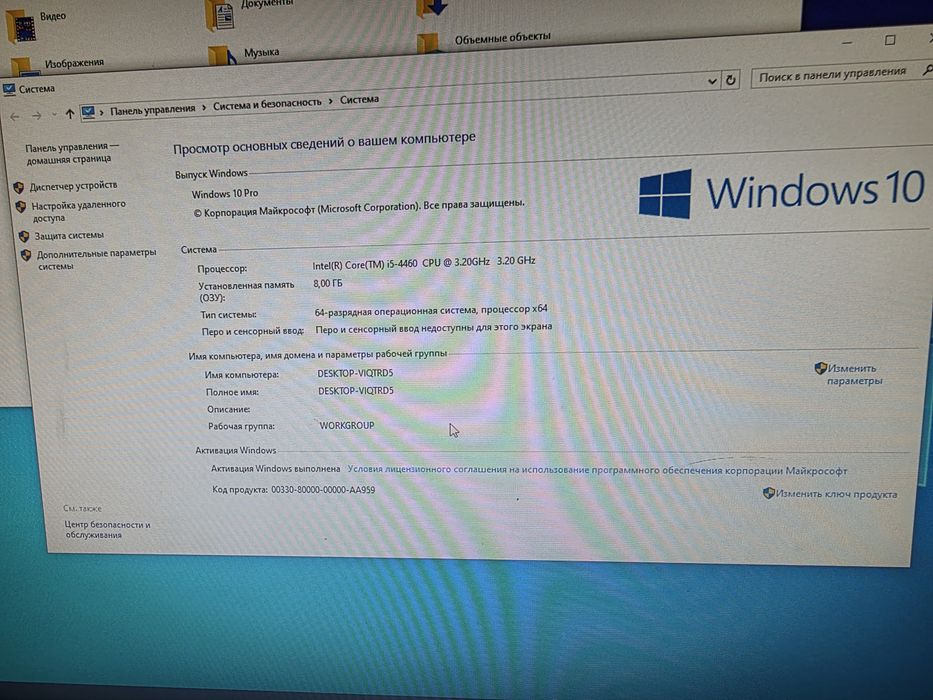933x700 pixels.
Task: Go forward with the right arrow button
Action: (36, 115)
